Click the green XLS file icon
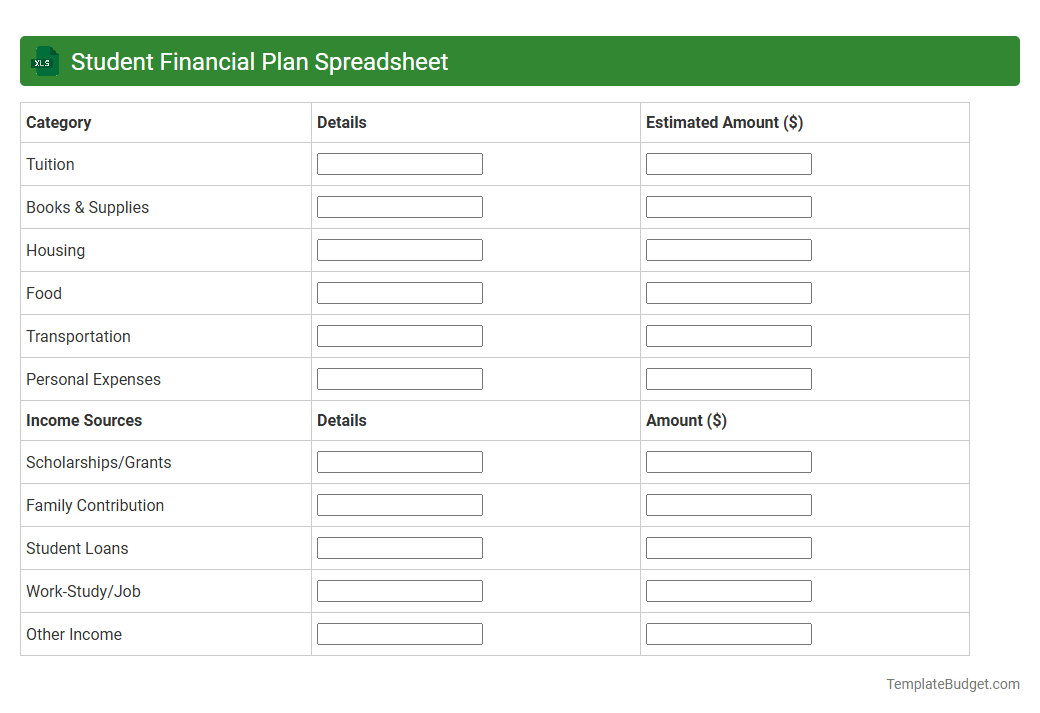1040x713 pixels. (x=44, y=61)
